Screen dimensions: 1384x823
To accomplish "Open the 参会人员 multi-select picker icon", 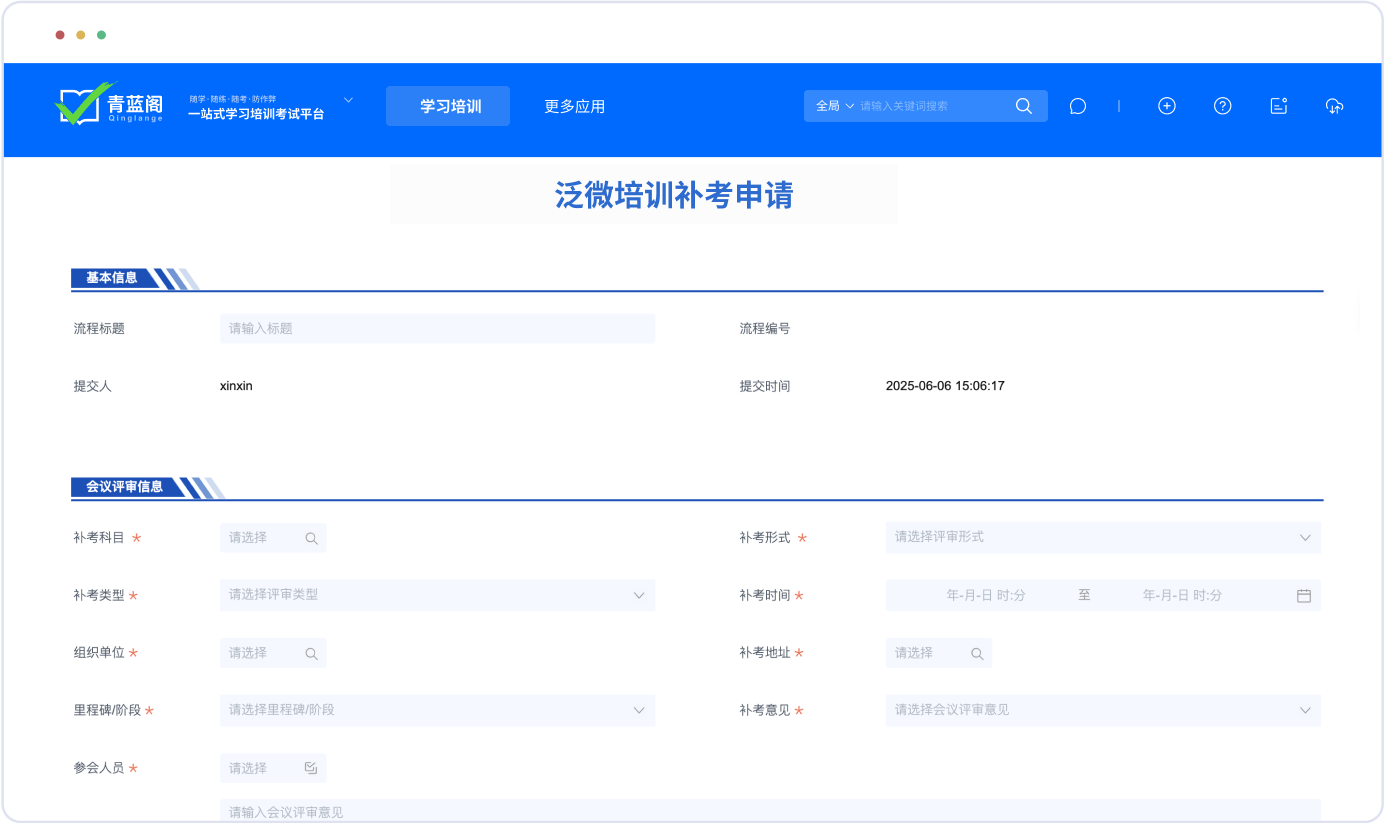I will tap(311, 768).
